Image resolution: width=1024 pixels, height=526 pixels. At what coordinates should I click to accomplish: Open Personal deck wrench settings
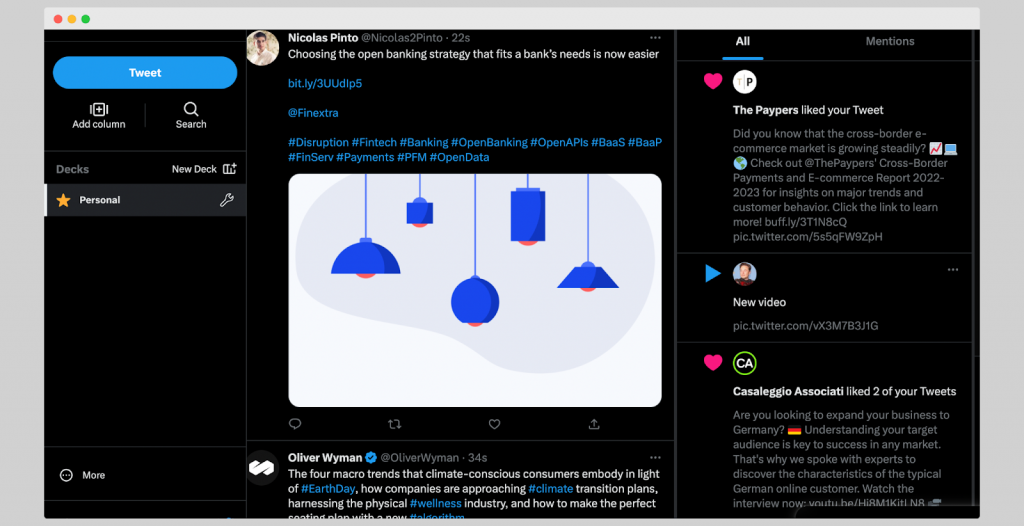[x=227, y=200]
